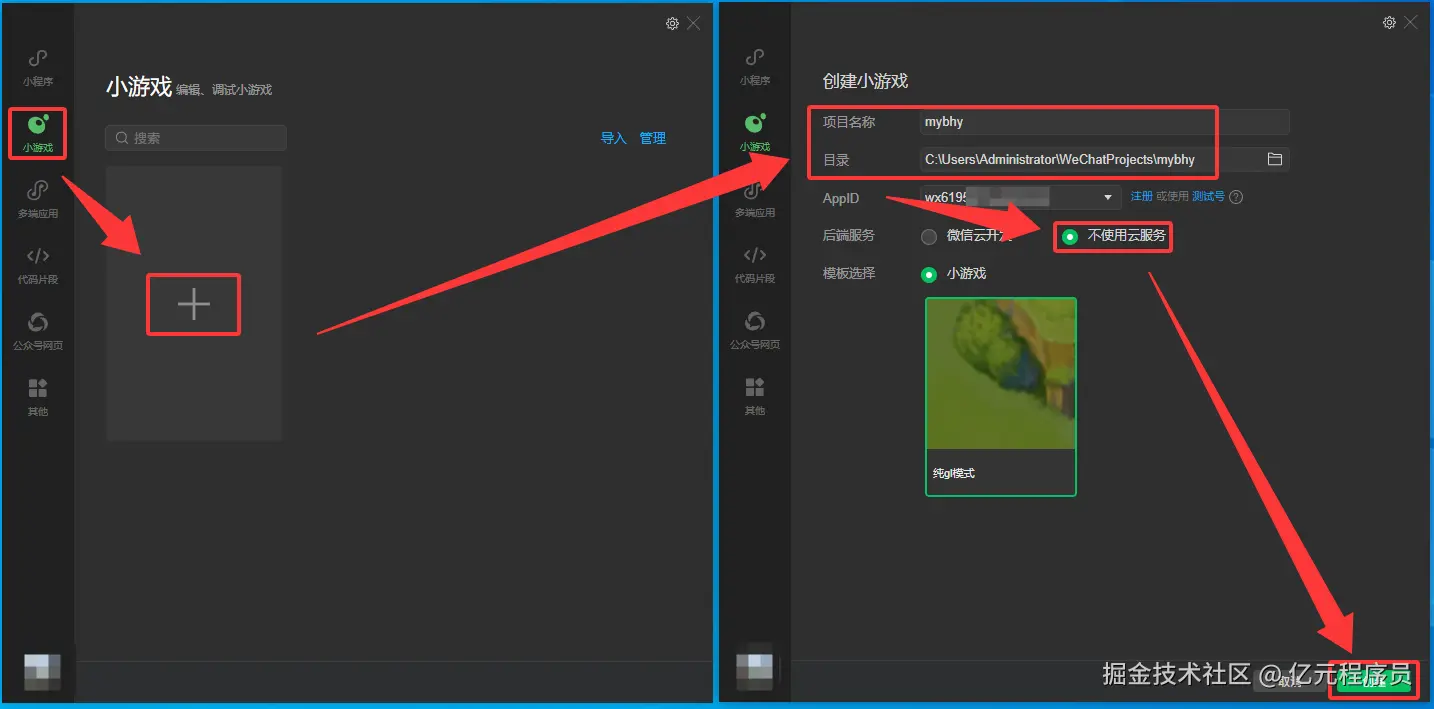Click 管理 link in project list
The image size is (1434, 709).
653,138
